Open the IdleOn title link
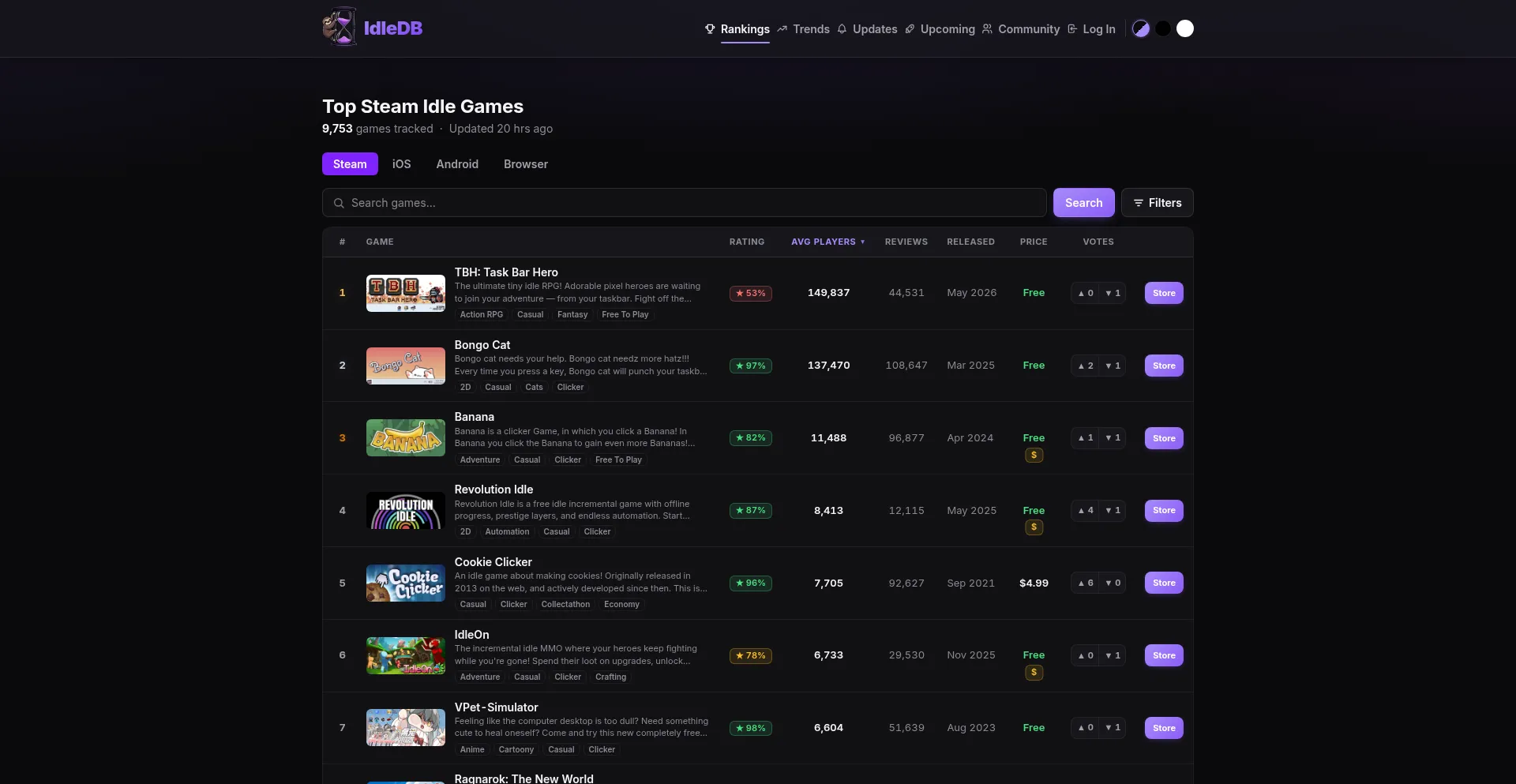Image resolution: width=1516 pixels, height=784 pixels. pos(471,635)
